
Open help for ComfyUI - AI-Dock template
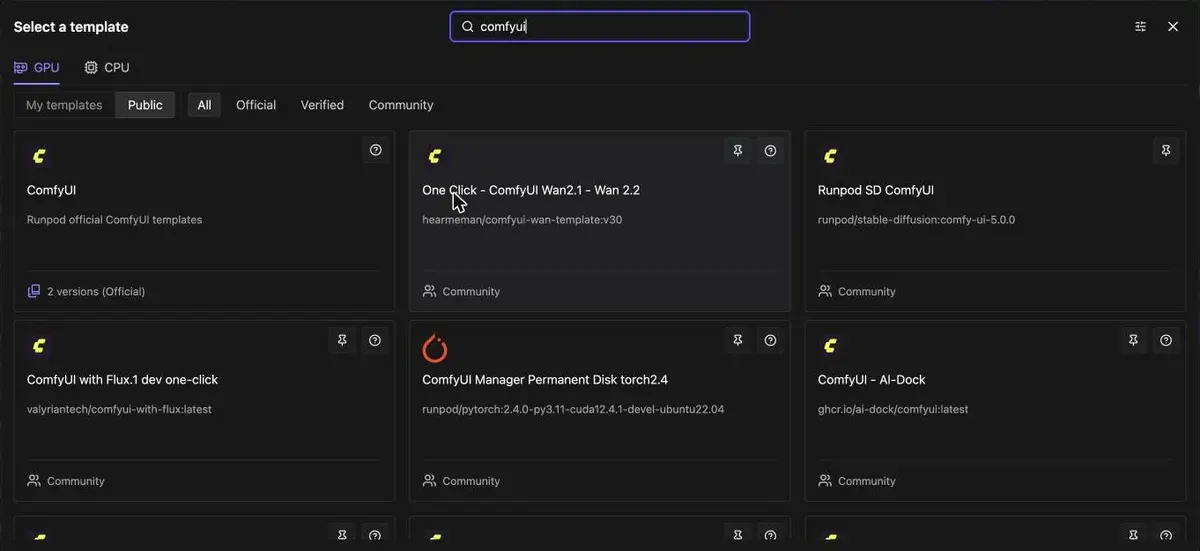click(1166, 341)
